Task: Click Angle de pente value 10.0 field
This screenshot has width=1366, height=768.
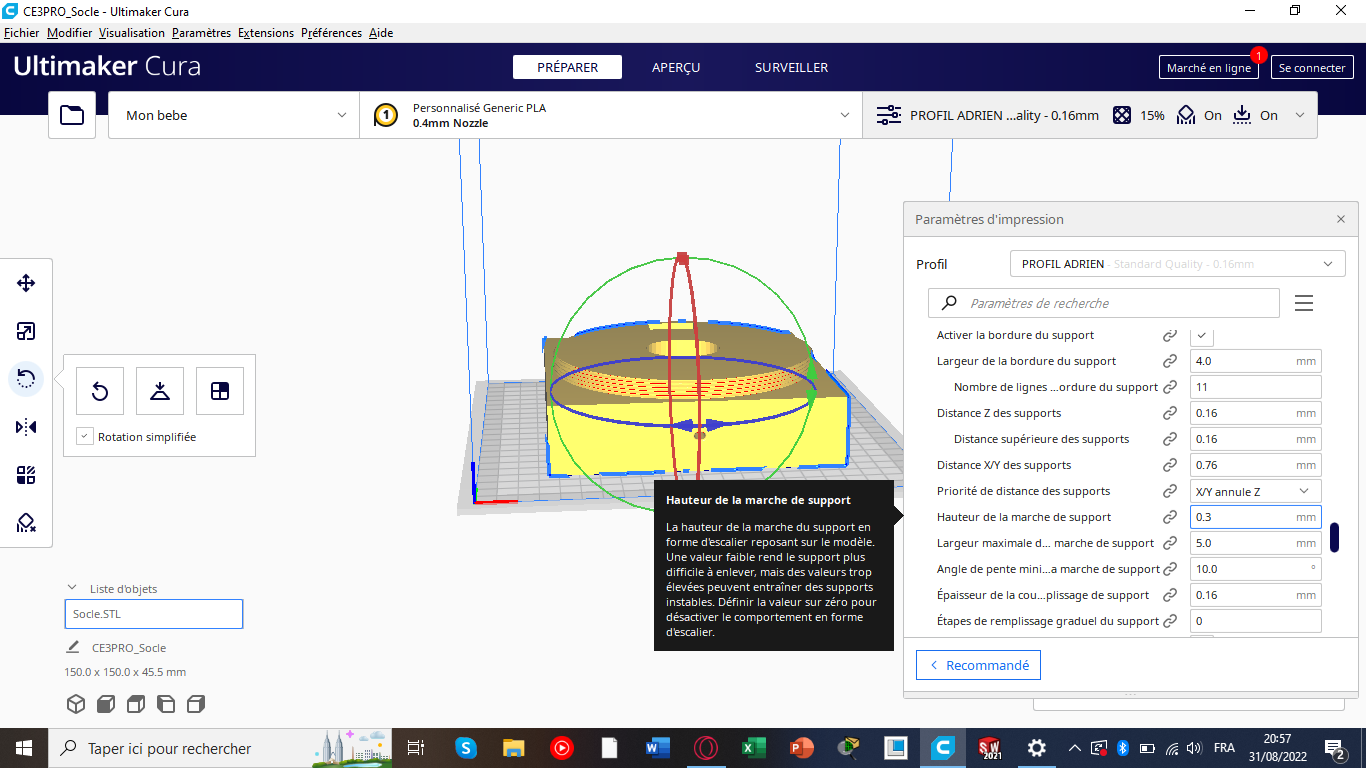Action: (1255, 569)
